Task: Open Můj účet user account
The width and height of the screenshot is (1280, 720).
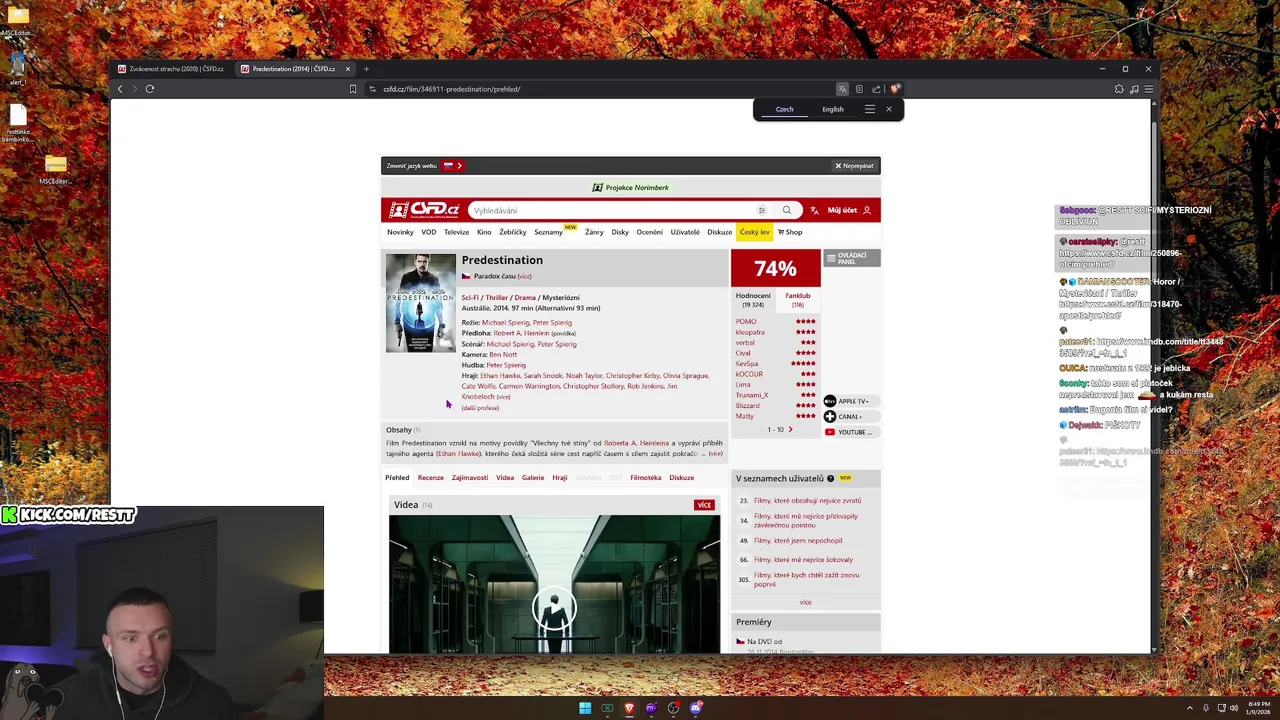Action: (x=849, y=210)
